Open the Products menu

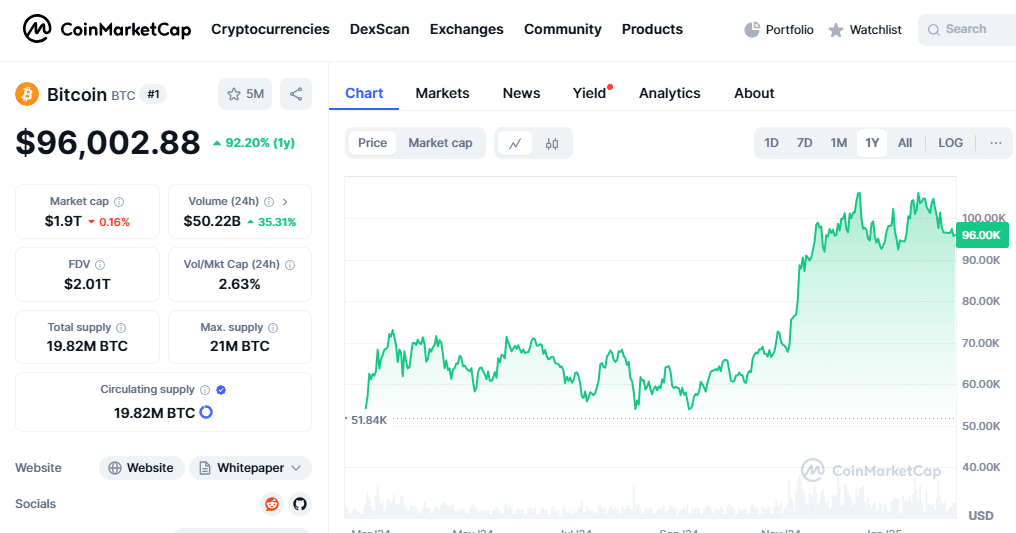(652, 29)
